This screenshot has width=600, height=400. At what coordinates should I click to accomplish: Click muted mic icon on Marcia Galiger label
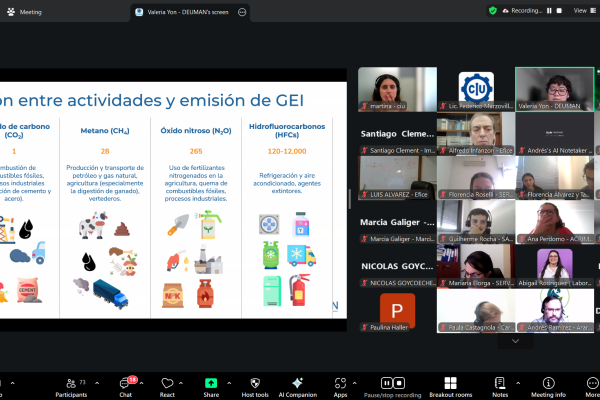(x=365, y=239)
